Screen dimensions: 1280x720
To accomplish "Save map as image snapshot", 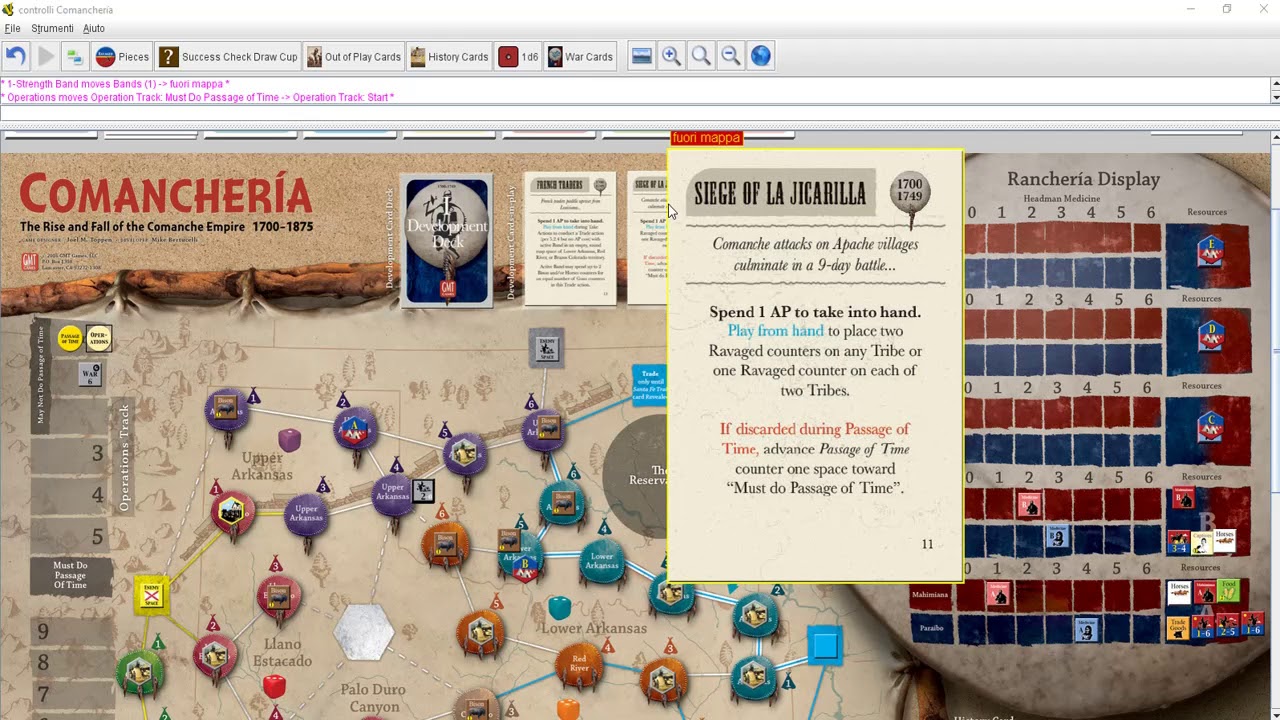I will (642, 57).
